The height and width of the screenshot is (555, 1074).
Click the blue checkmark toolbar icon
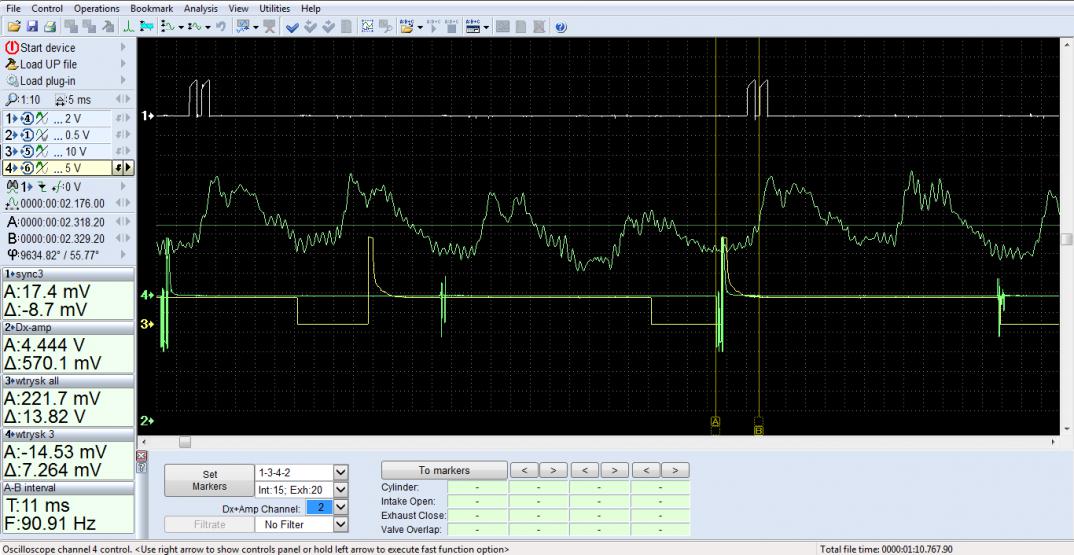coord(292,26)
